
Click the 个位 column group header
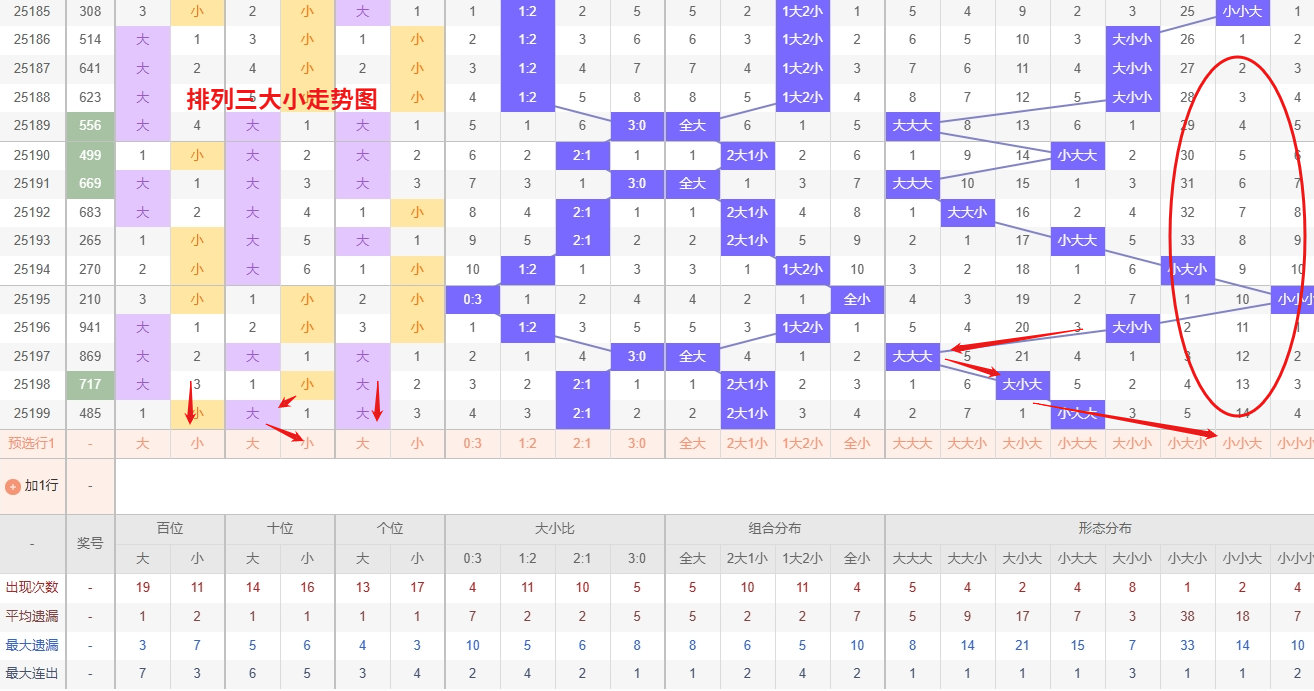click(x=390, y=529)
